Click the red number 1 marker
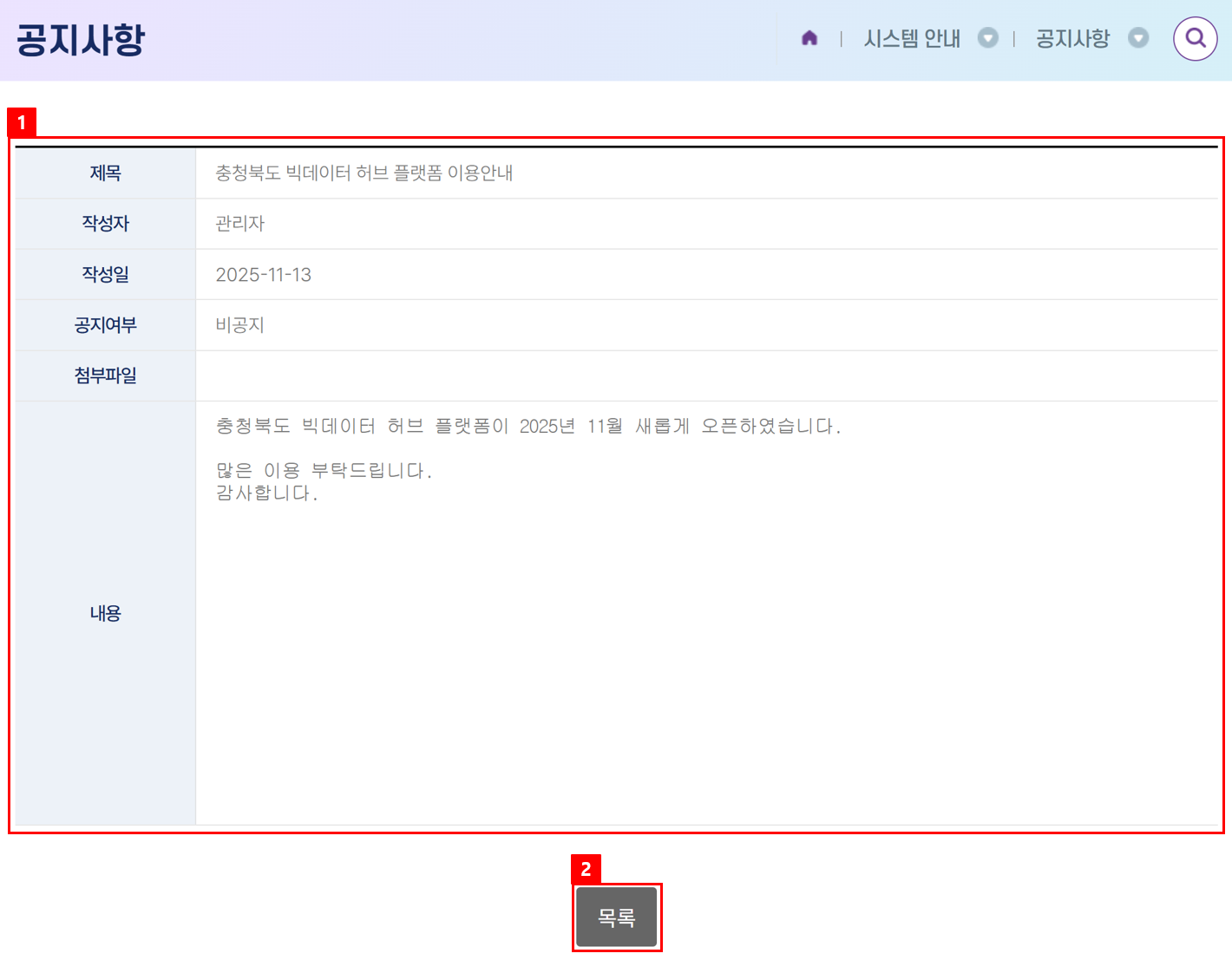Viewport: 1232px width, 973px height. click(22, 123)
